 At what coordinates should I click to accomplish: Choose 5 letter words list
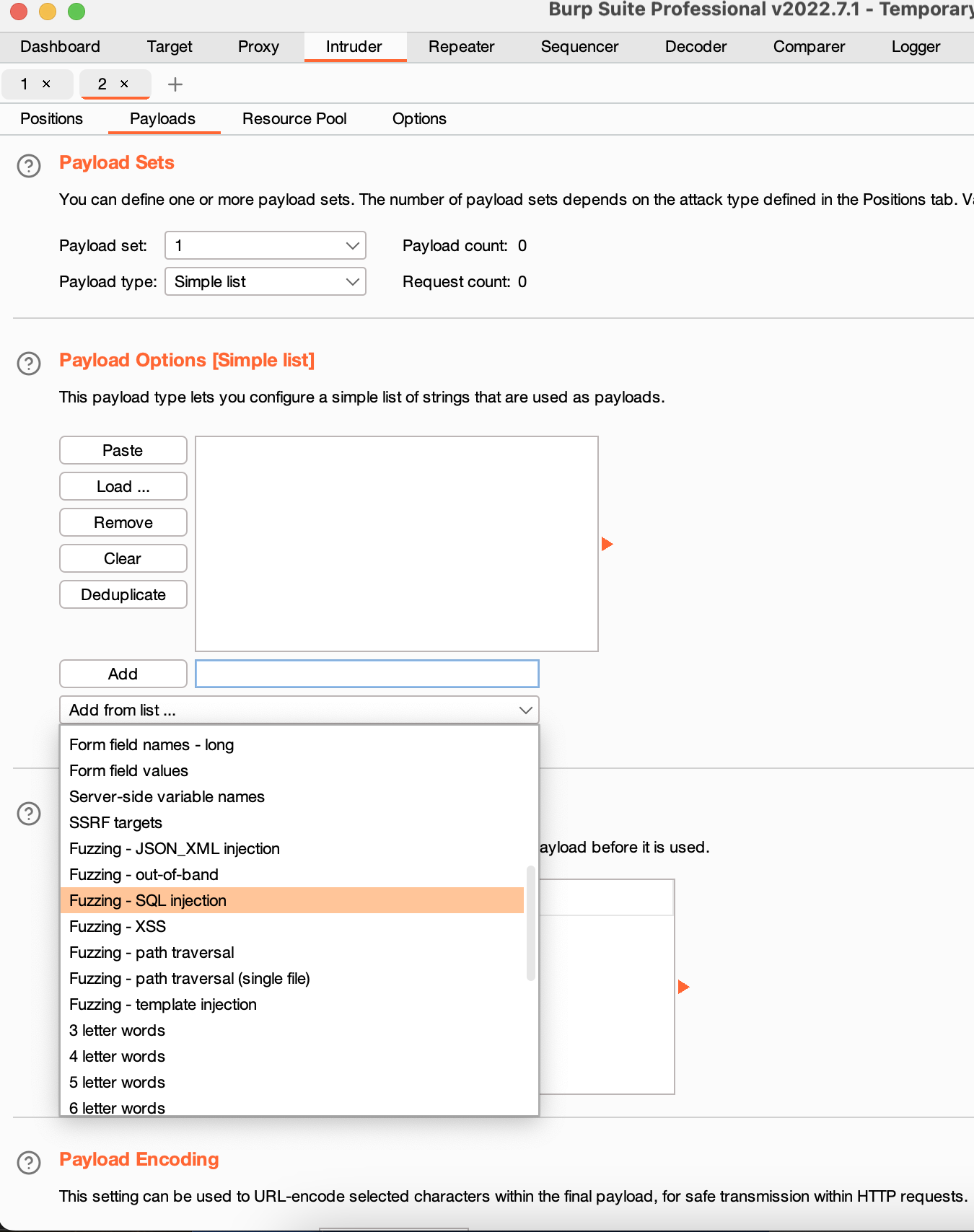(x=293, y=1082)
